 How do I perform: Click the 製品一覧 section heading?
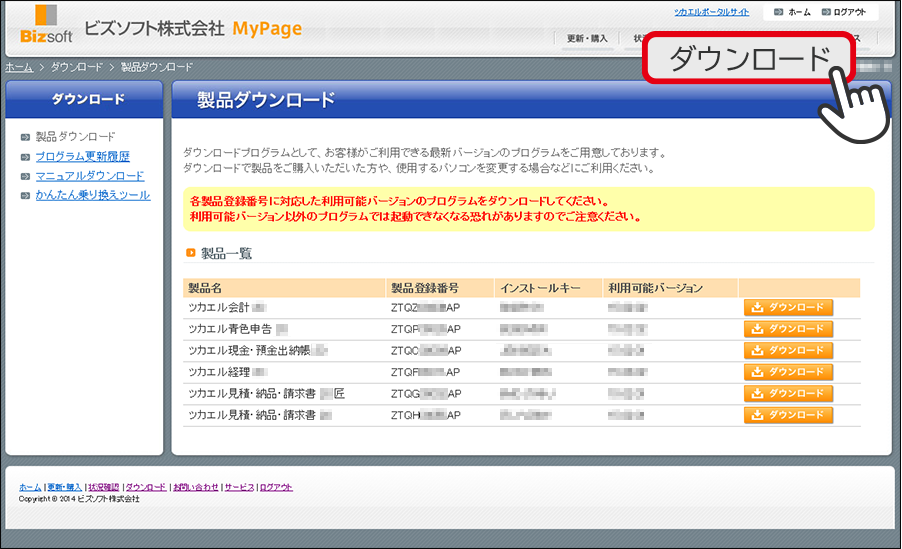pos(226,253)
